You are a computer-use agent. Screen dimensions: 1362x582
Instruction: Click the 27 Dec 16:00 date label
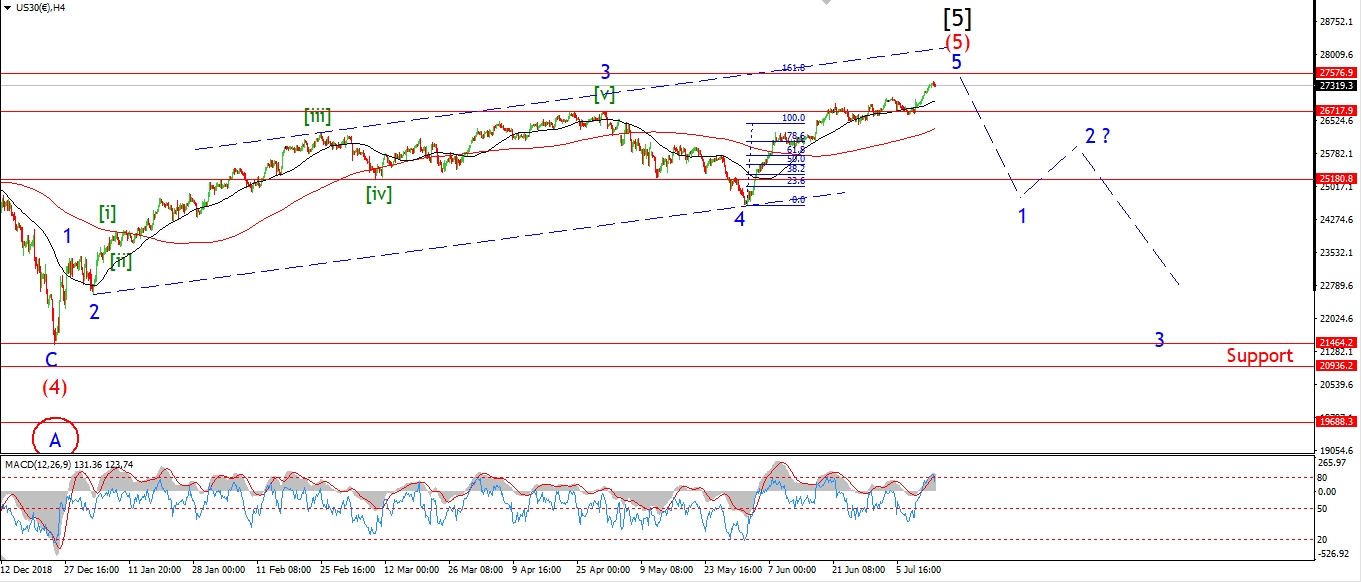coord(93,569)
